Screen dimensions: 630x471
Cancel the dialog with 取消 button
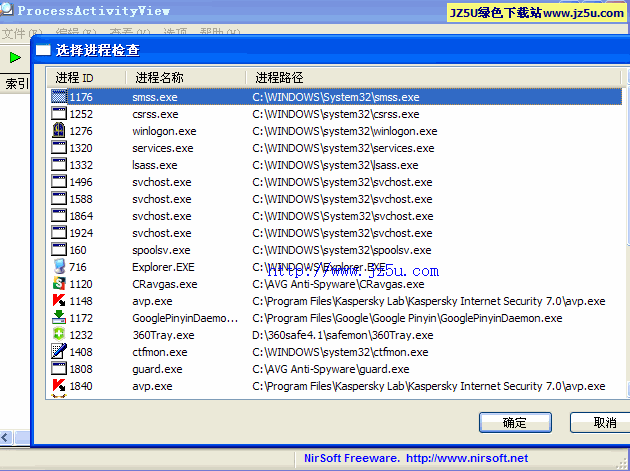tap(600, 422)
